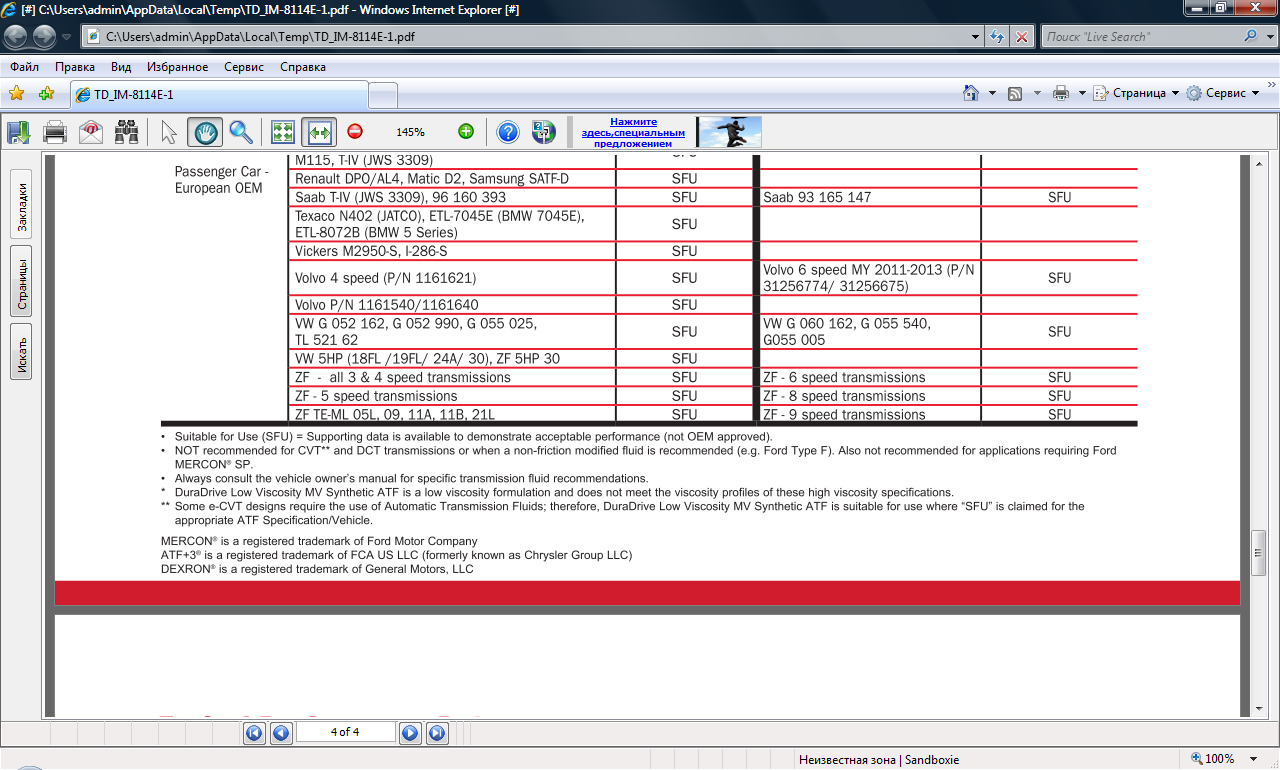Viewport: 1280px width, 770px height.
Task: Expand the address bar history dropdown
Action: point(976,37)
